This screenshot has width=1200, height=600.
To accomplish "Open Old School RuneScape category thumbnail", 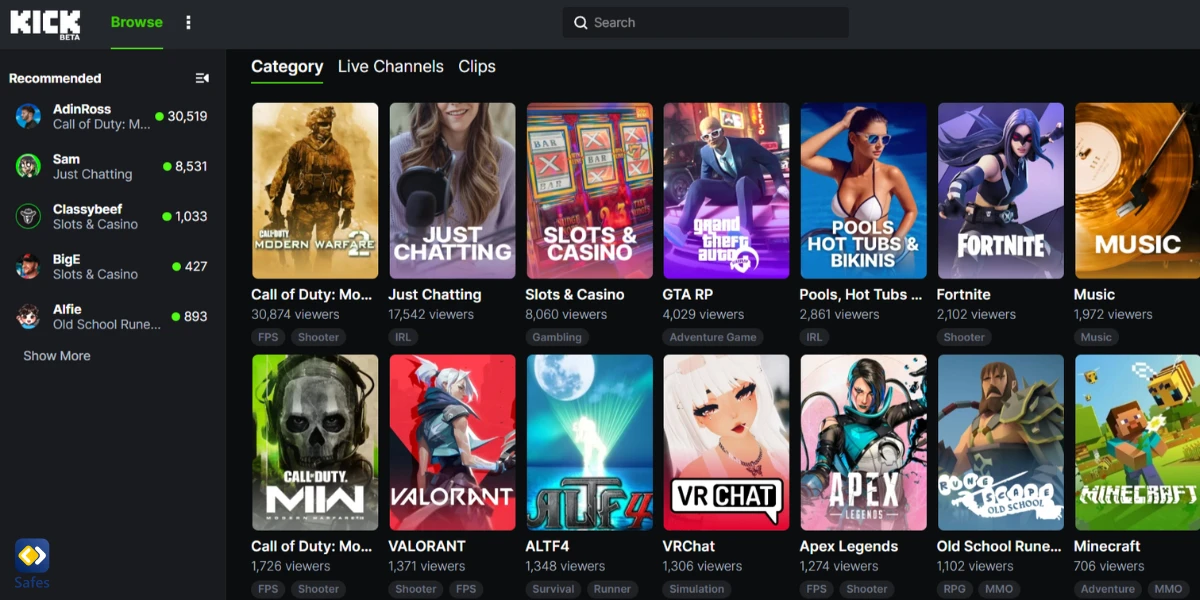I will [1000, 443].
